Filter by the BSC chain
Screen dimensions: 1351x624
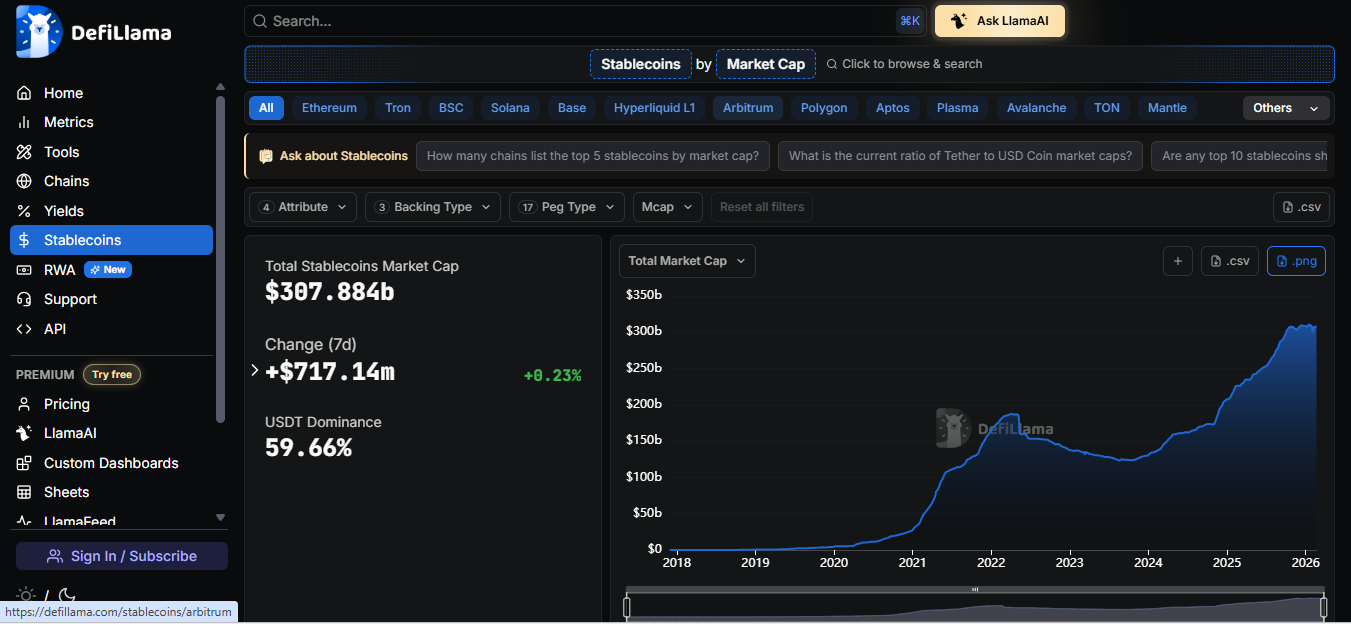(x=451, y=108)
